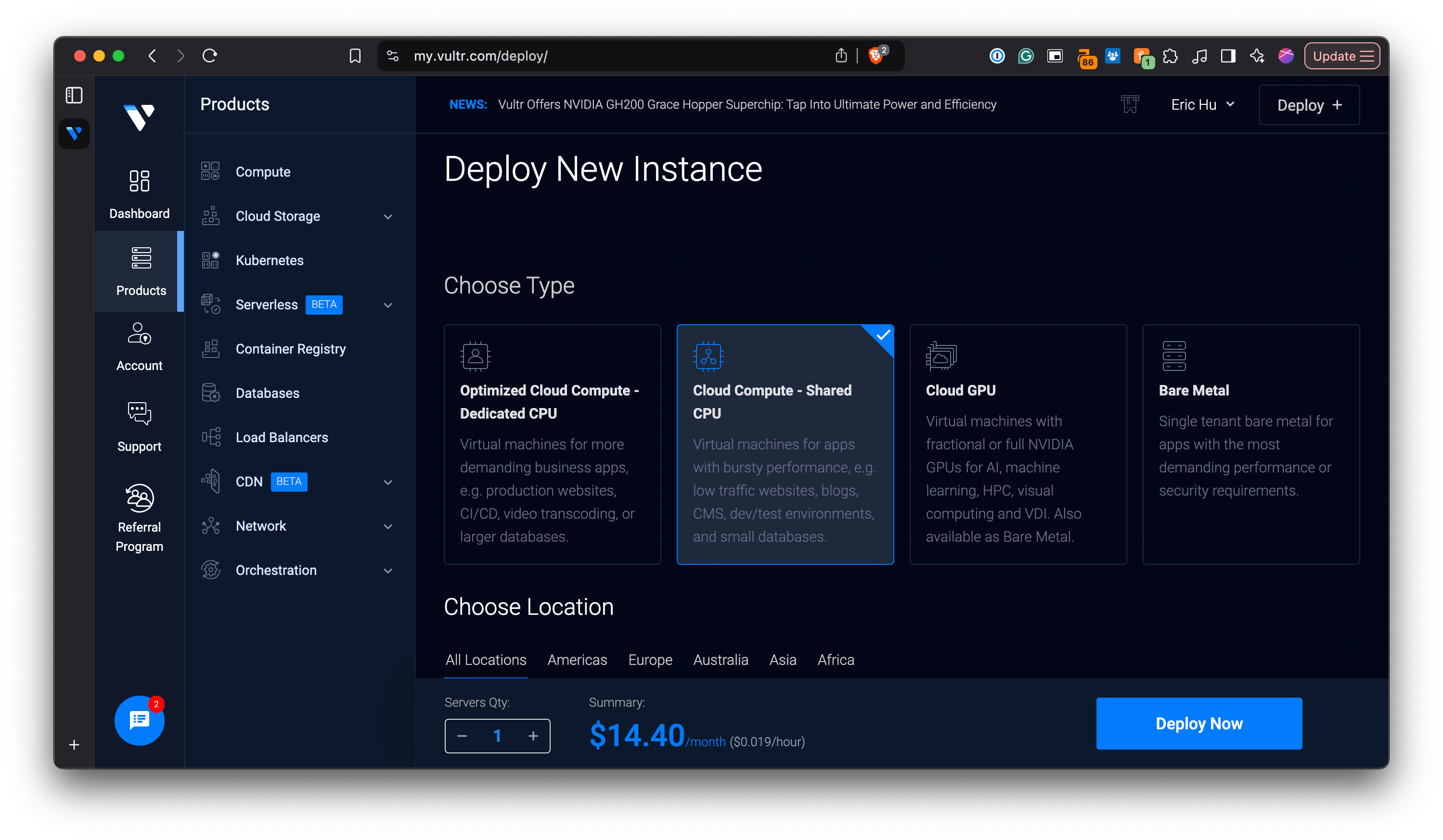
Task: Reload the page
Action: [209, 55]
